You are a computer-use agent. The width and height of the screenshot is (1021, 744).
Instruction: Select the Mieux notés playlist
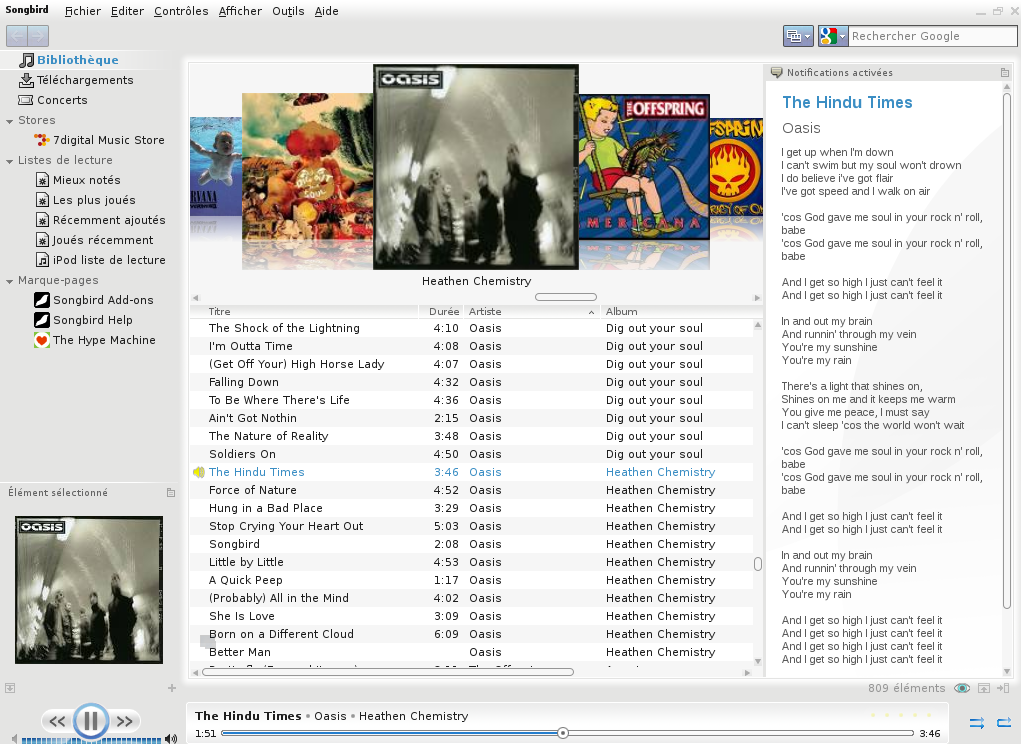(x=86, y=180)
